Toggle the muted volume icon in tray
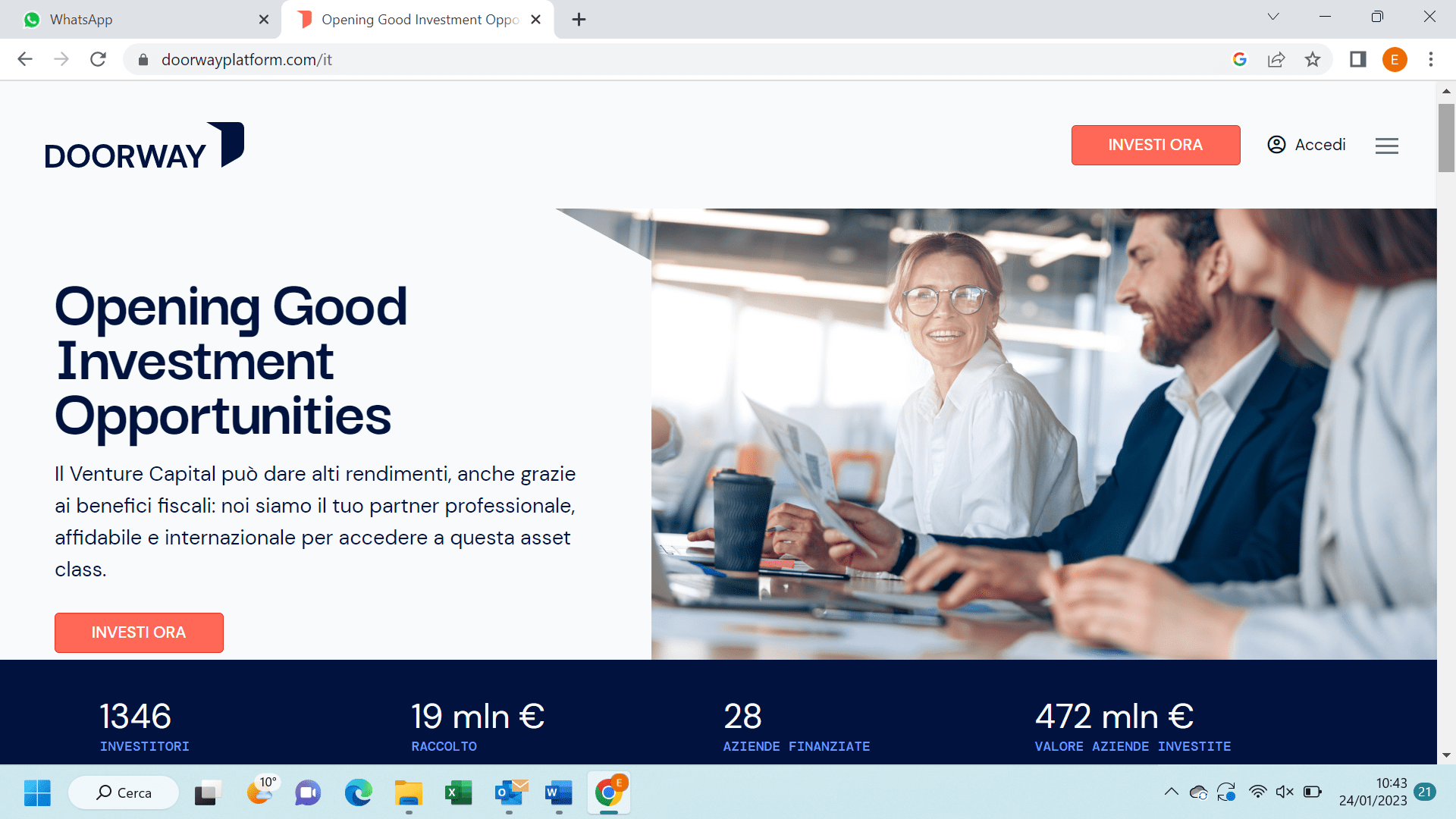Viewport: 1456px width, 819px height. coord(1284,792)
